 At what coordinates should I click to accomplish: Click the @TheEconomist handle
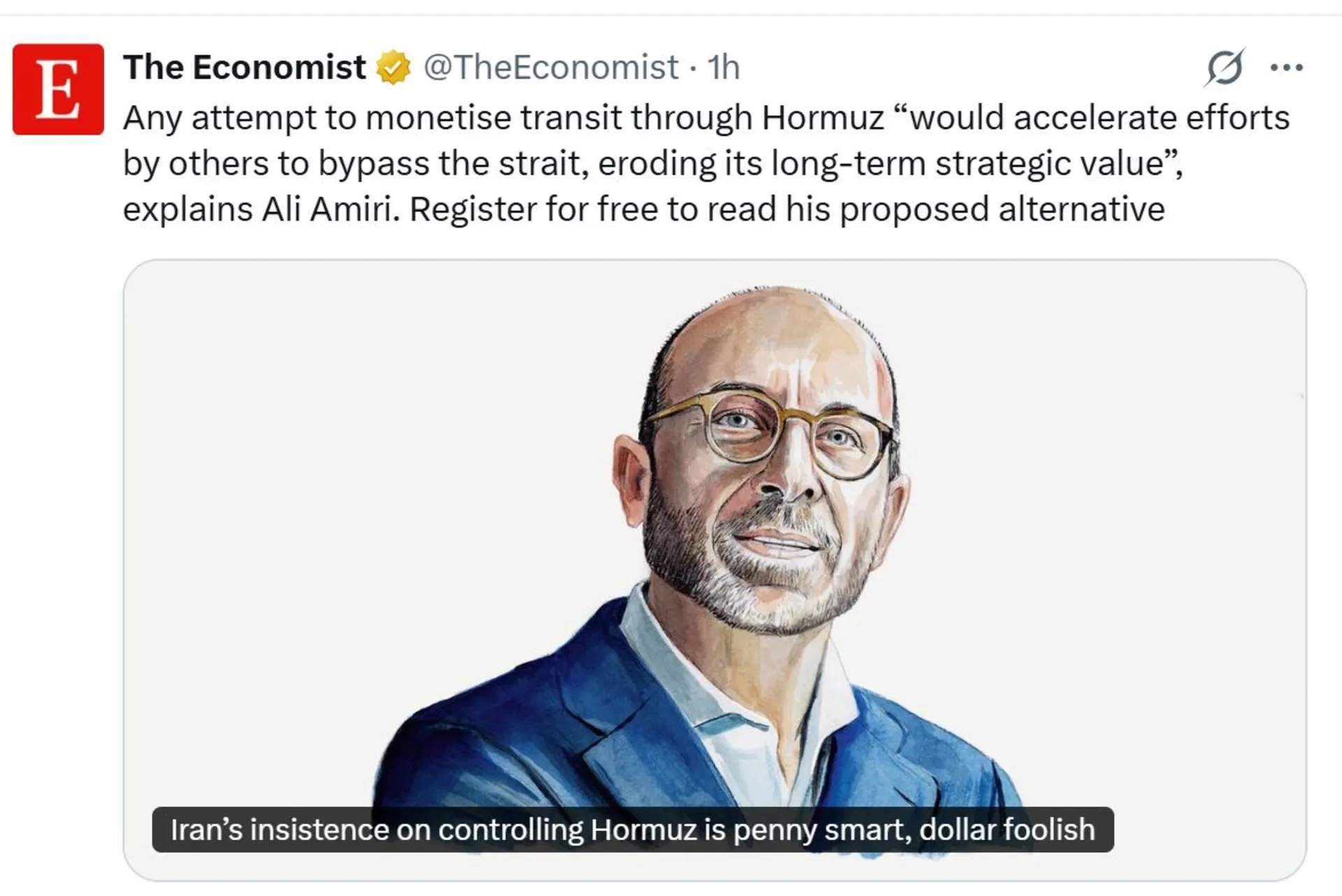(x=551, y=68)
